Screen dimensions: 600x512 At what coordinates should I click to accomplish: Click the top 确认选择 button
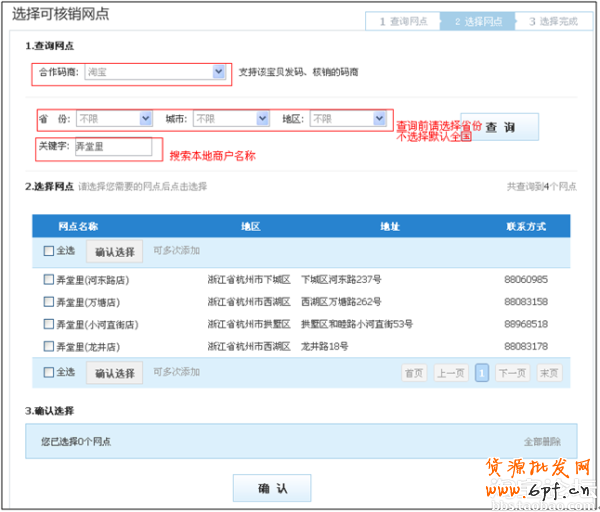[114, 251]
